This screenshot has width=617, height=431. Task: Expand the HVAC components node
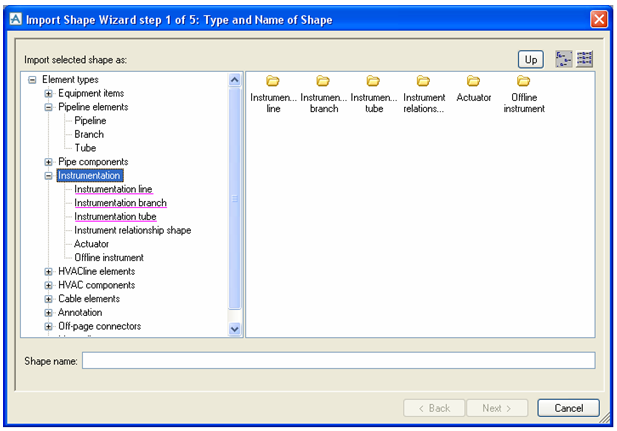(x=49, y=285)
